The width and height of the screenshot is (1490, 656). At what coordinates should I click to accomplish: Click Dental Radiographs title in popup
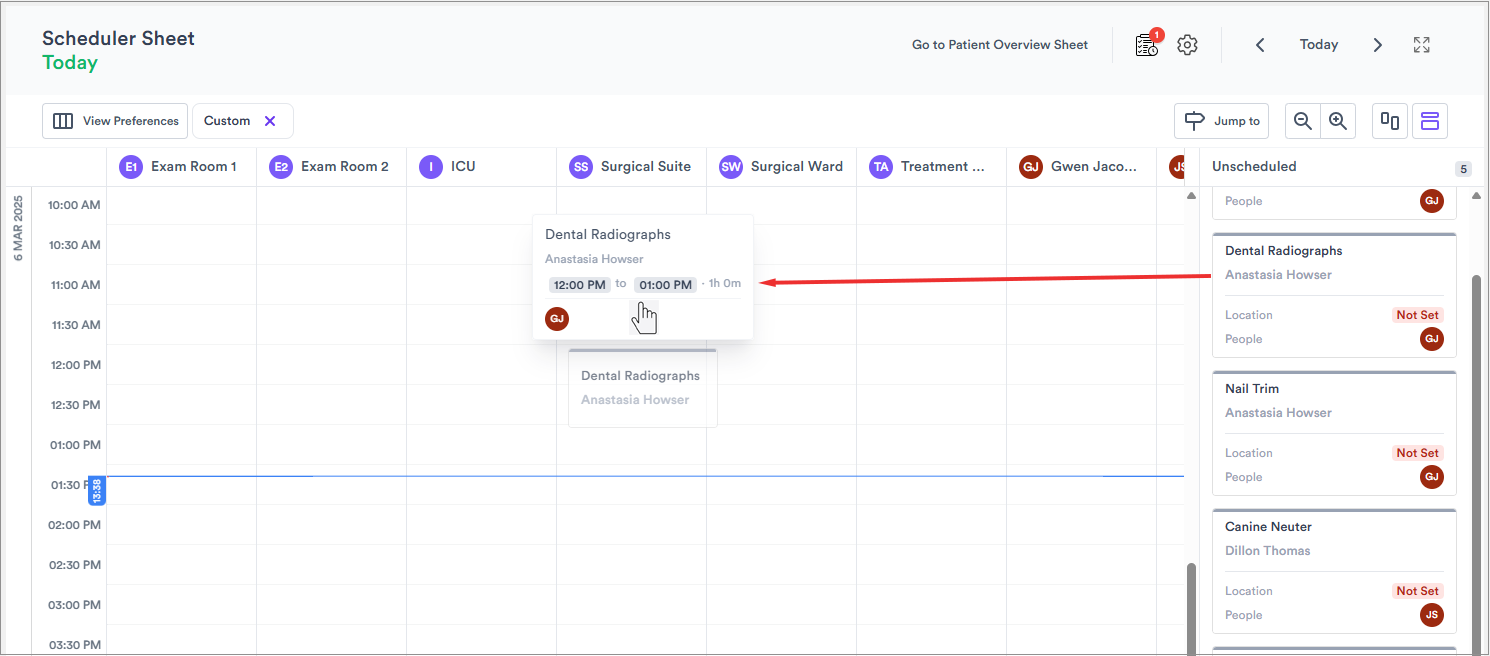pos(608,235)
